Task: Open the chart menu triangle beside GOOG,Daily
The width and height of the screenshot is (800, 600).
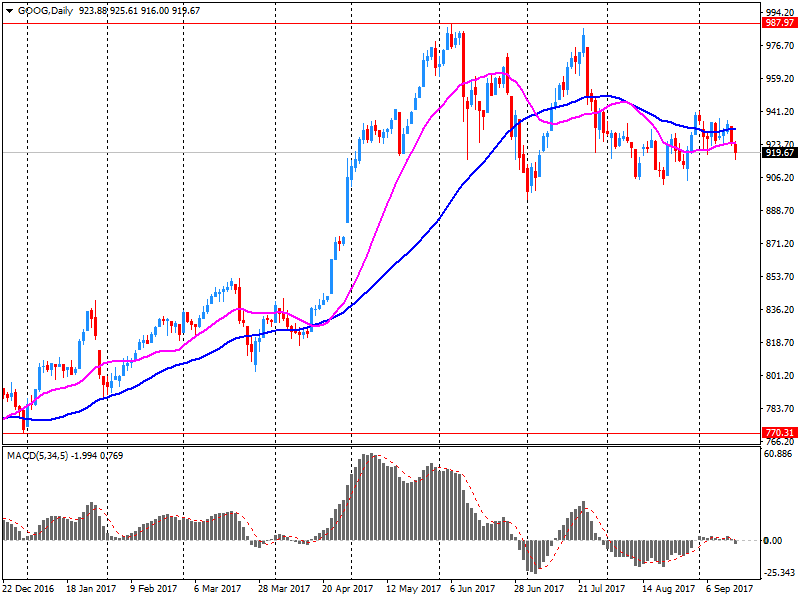Action: (9, 11)
